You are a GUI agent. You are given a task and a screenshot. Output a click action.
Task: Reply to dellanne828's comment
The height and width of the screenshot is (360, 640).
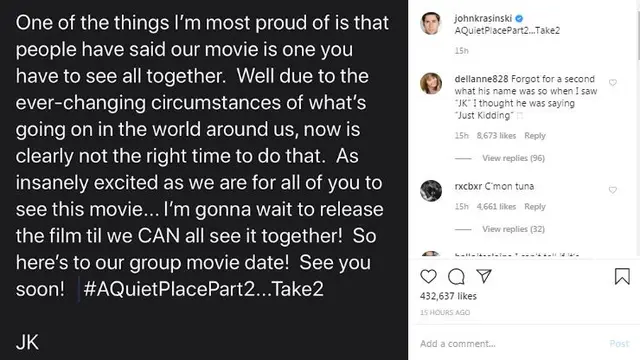point(535,136)
